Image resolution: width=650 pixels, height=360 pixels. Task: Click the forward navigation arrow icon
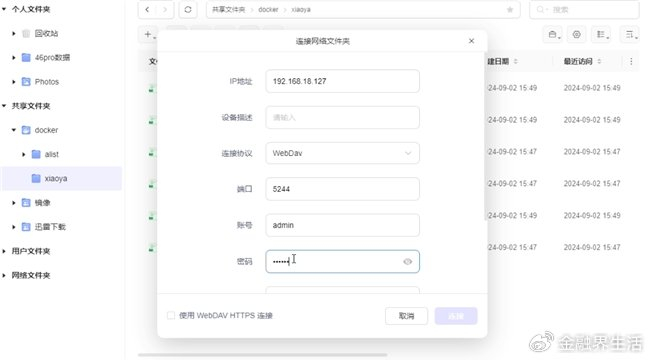coord(165,10)
